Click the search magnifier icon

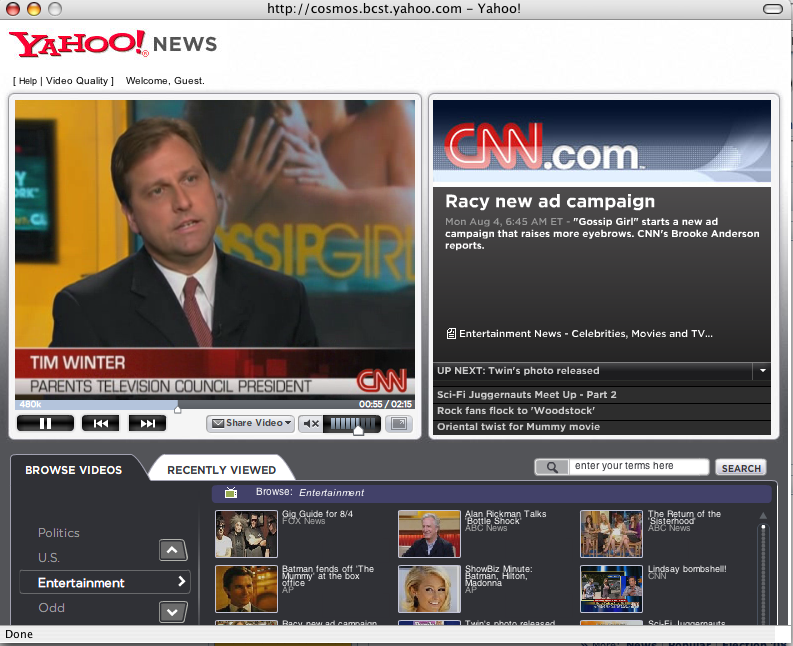click(552, 467)
